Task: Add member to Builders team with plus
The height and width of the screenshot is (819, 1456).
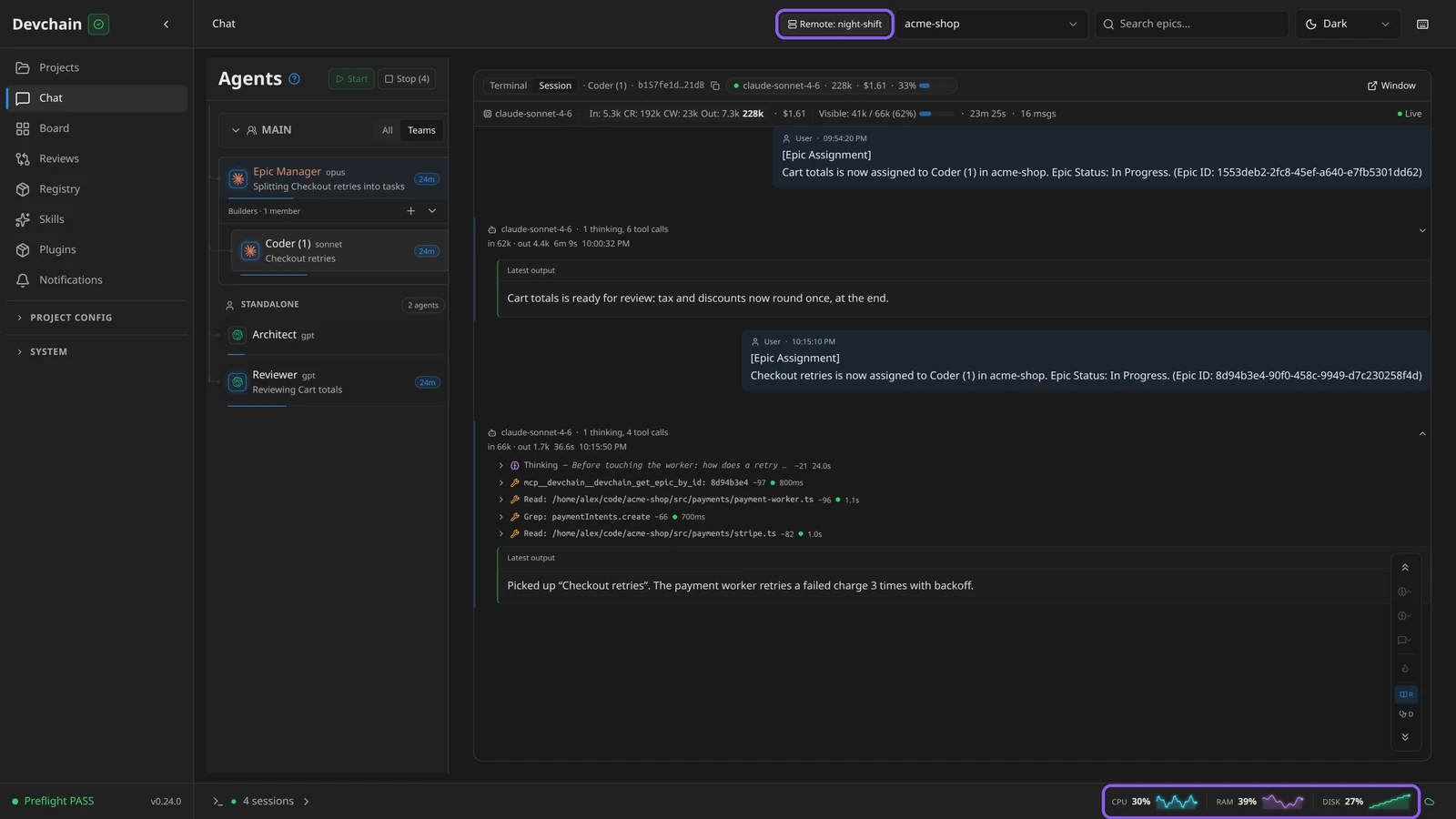Action: click(x=410, y=211)
